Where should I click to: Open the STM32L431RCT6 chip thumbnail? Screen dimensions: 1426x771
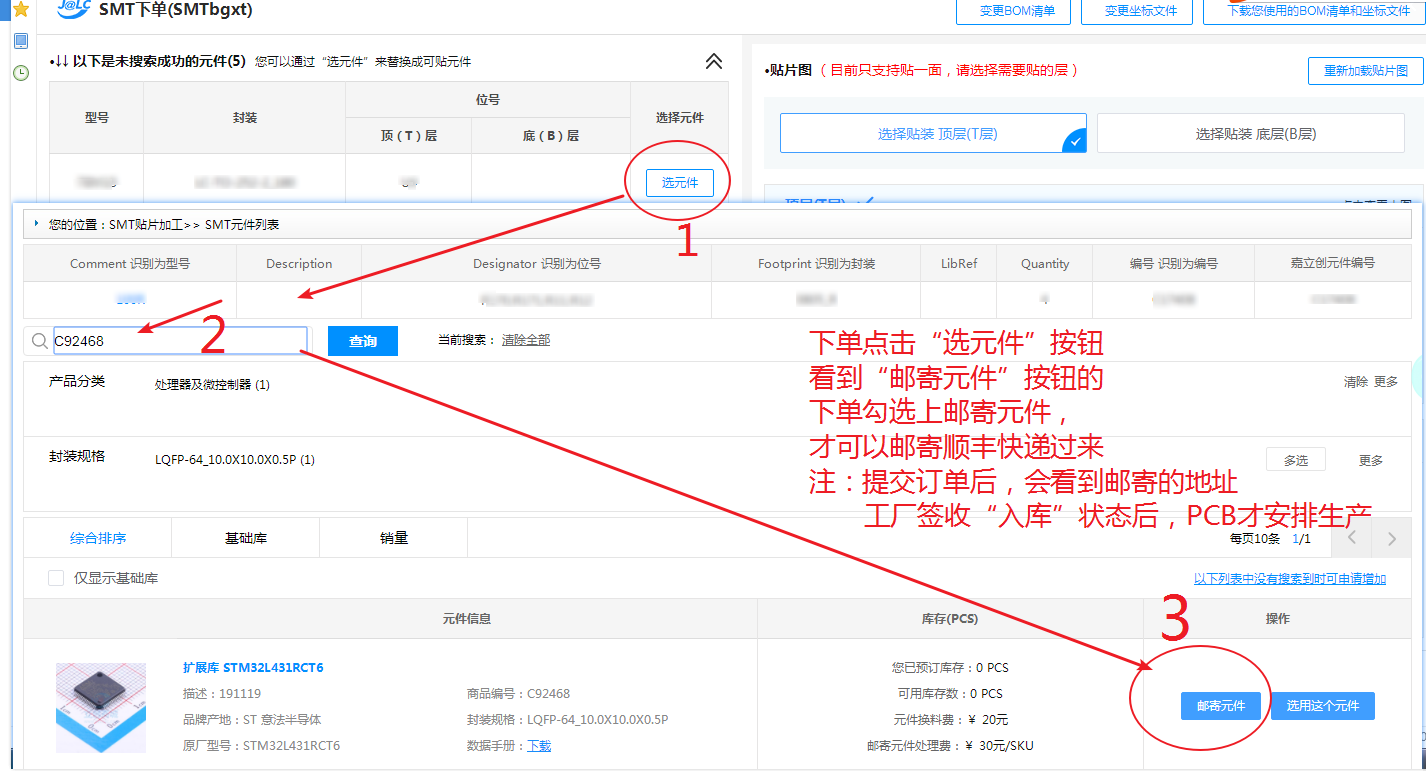pyautogui.click(x=100, y=707)
